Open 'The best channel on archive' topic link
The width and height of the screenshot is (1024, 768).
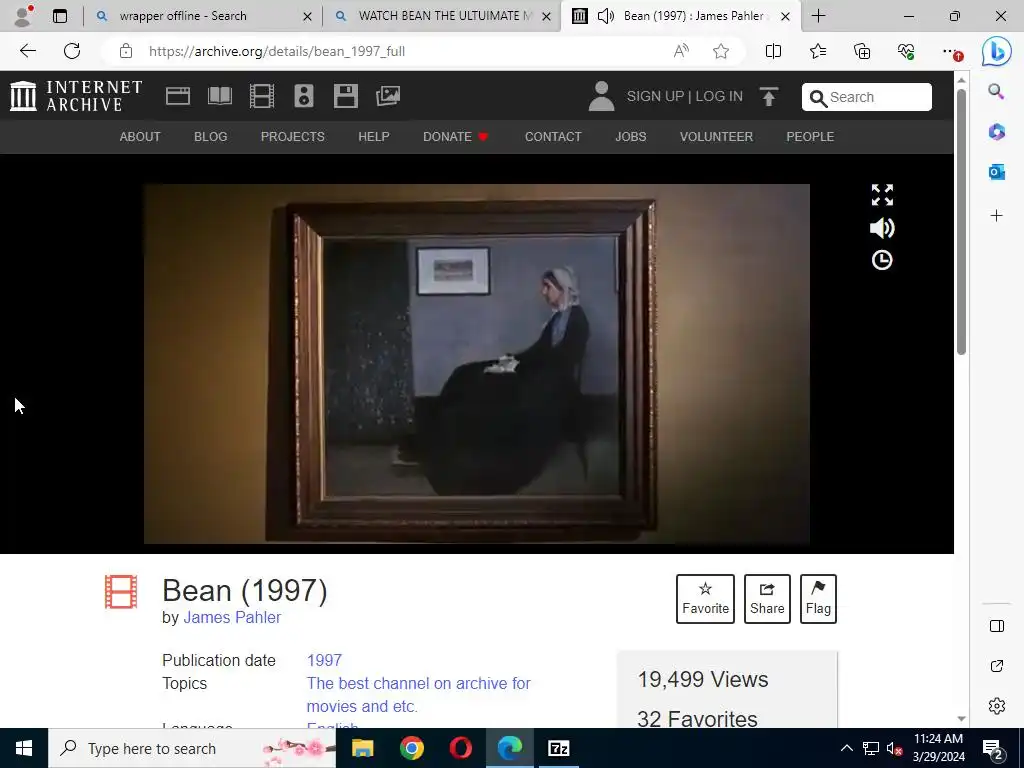(x=419, y=695)
